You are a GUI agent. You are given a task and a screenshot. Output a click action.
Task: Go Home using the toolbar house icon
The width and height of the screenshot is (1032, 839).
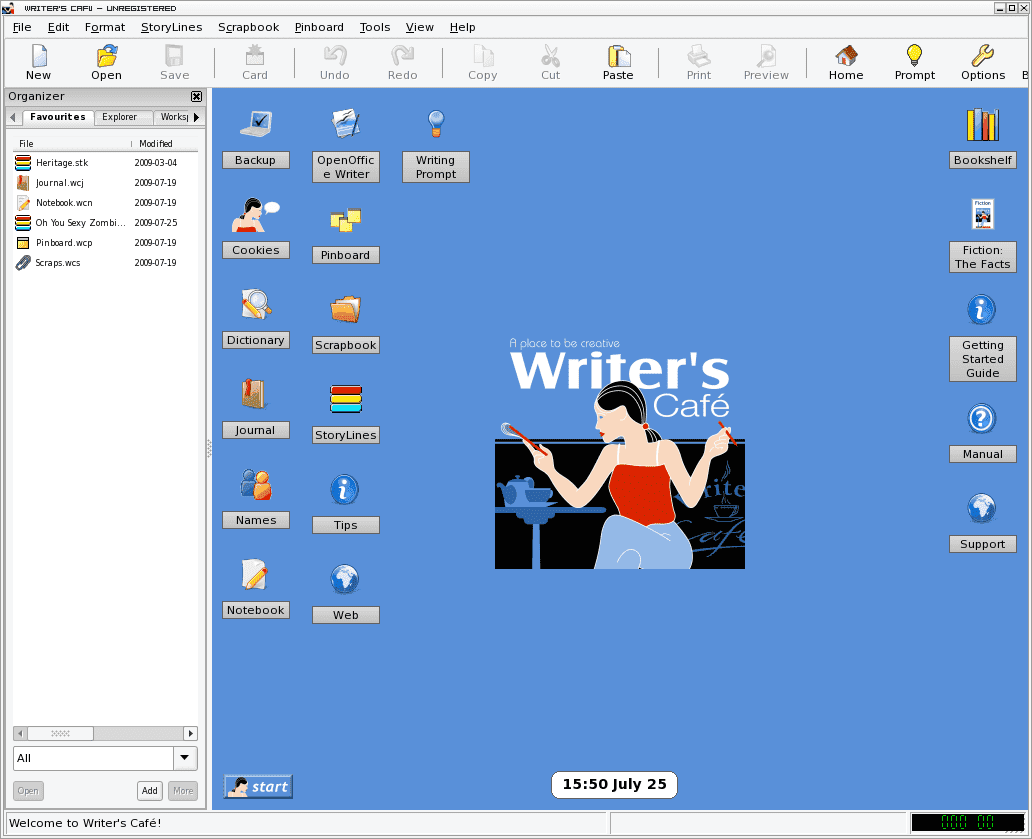tap(846, 63)
